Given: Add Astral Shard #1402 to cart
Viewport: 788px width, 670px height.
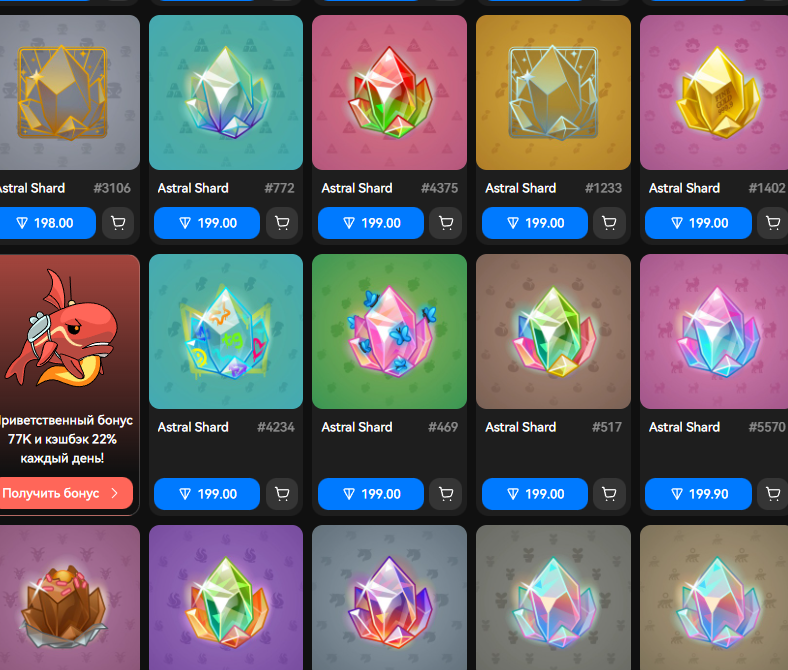Looking at the screenshot, I should [x=772, y=223].
